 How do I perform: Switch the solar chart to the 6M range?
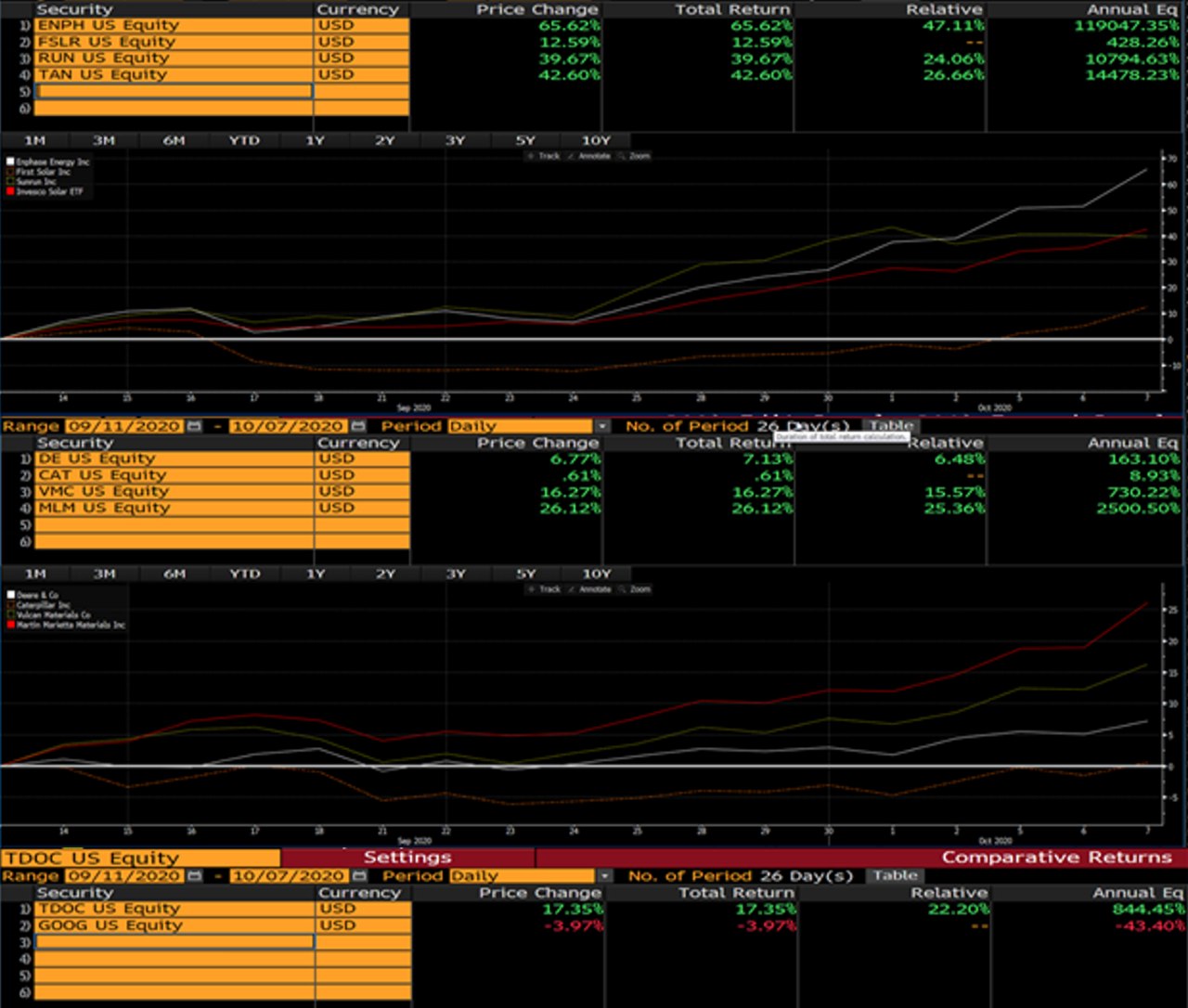(x=174, y=140)
